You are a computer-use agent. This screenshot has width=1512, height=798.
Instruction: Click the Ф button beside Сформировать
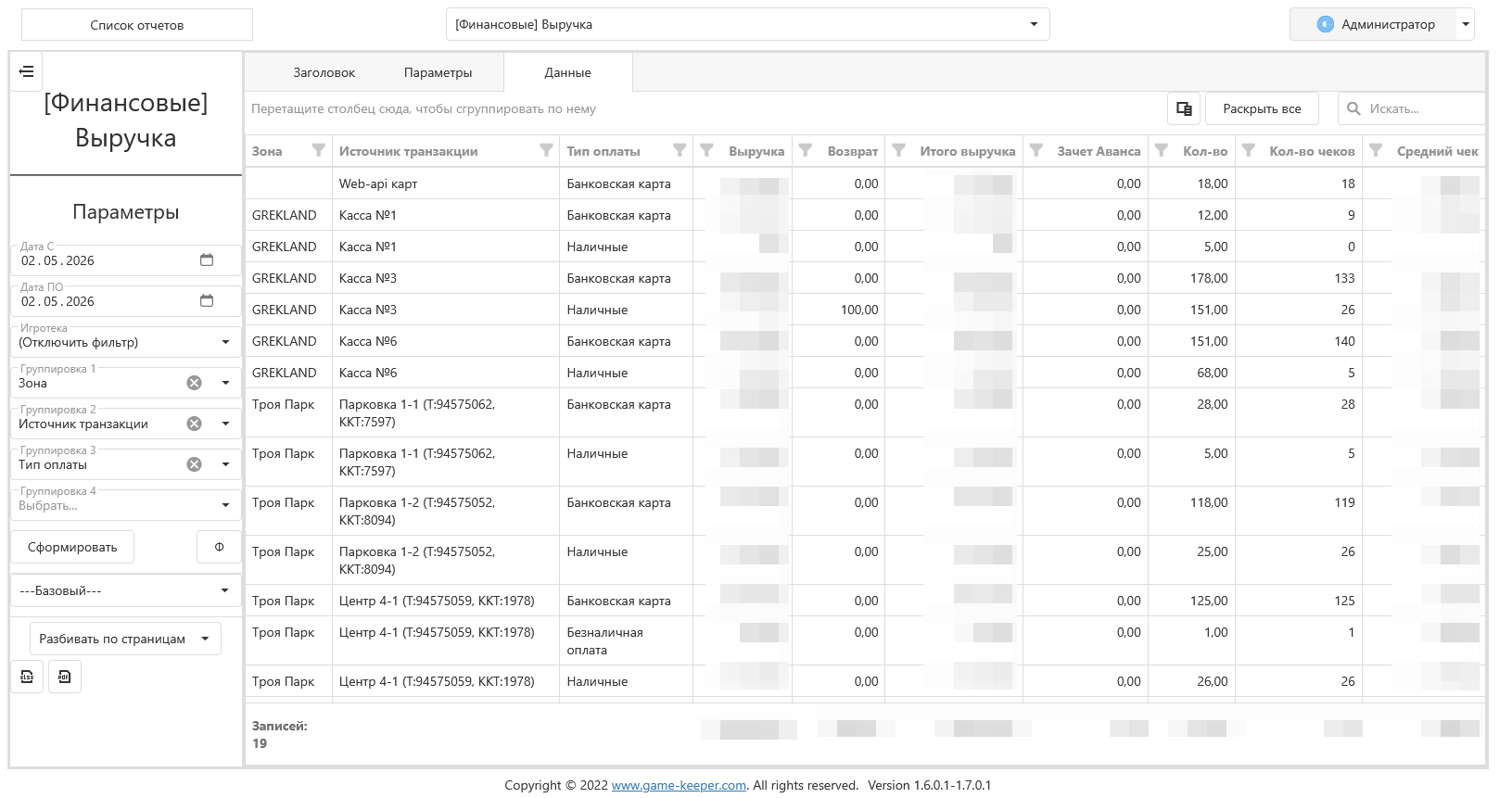pyautogui.click(x=219, y=547)
